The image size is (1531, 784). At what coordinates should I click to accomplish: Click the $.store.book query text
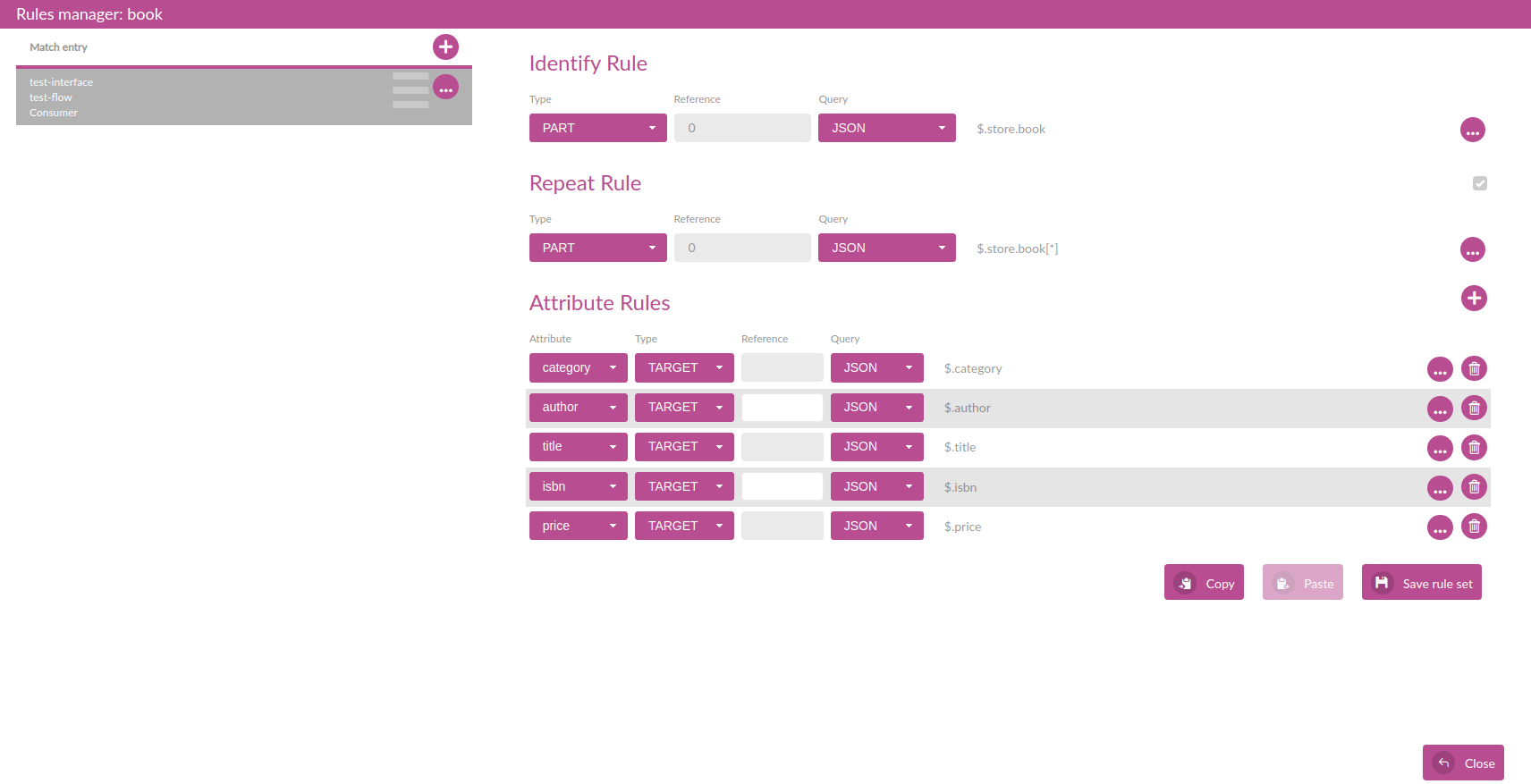point(1011,129)
